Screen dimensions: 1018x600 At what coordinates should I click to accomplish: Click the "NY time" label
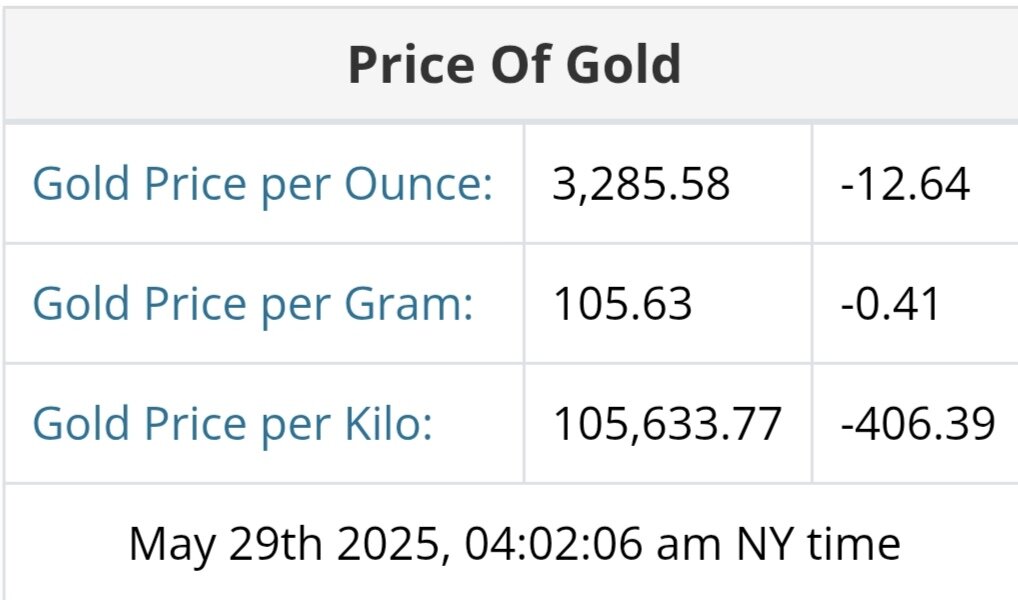click(x=819, y=545)
